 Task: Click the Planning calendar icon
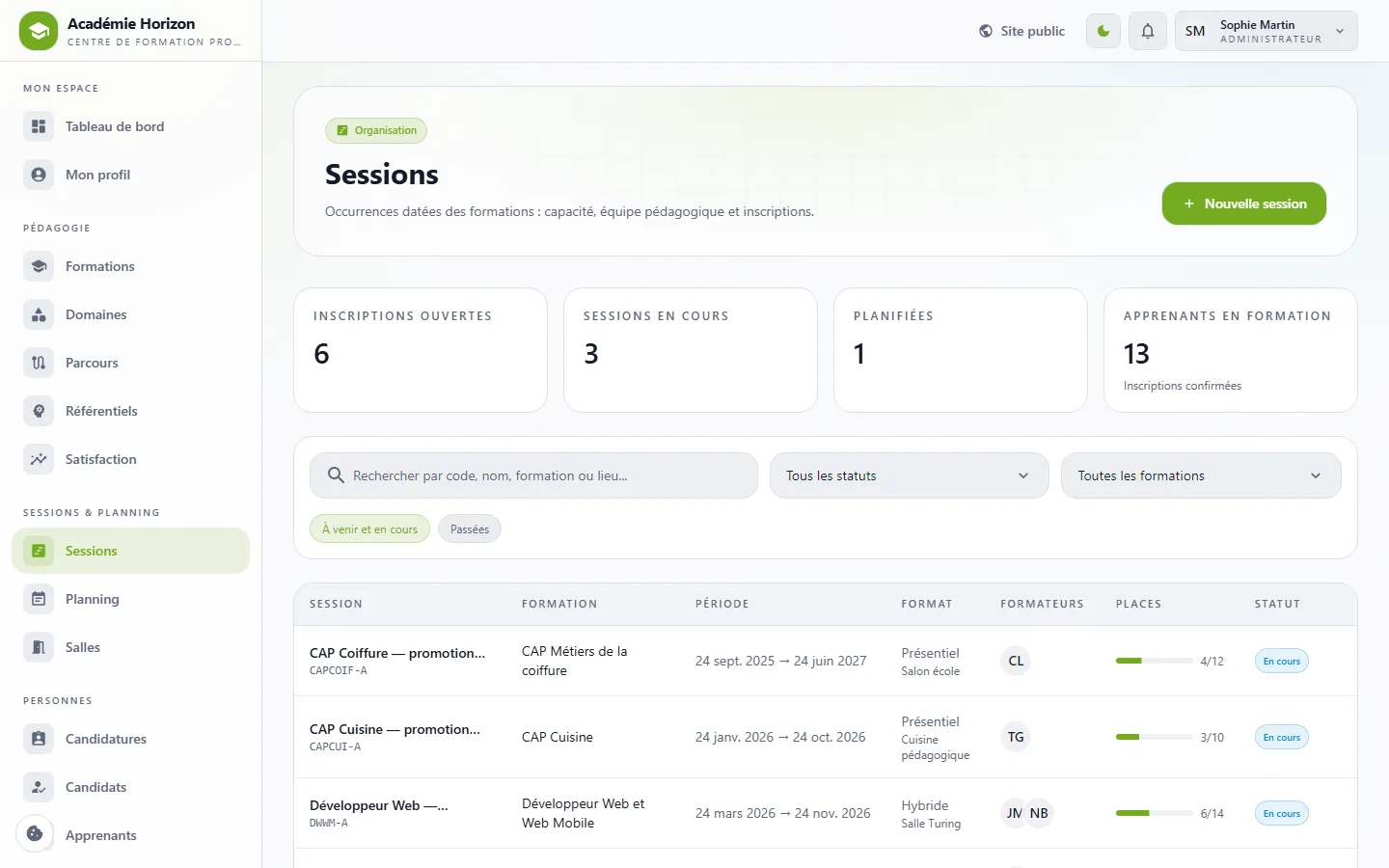[x=39, y=599]
